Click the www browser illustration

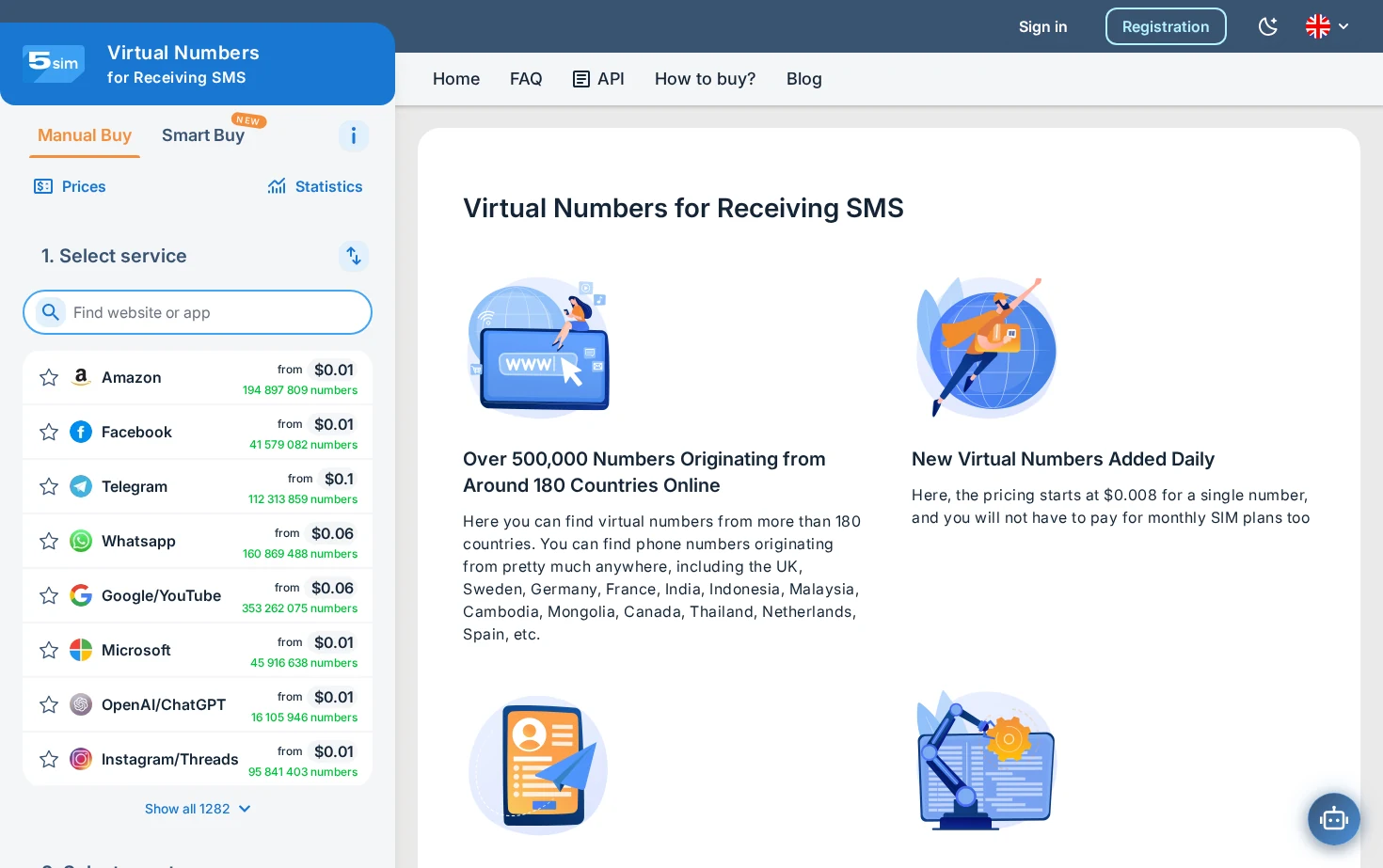point(539,346)
